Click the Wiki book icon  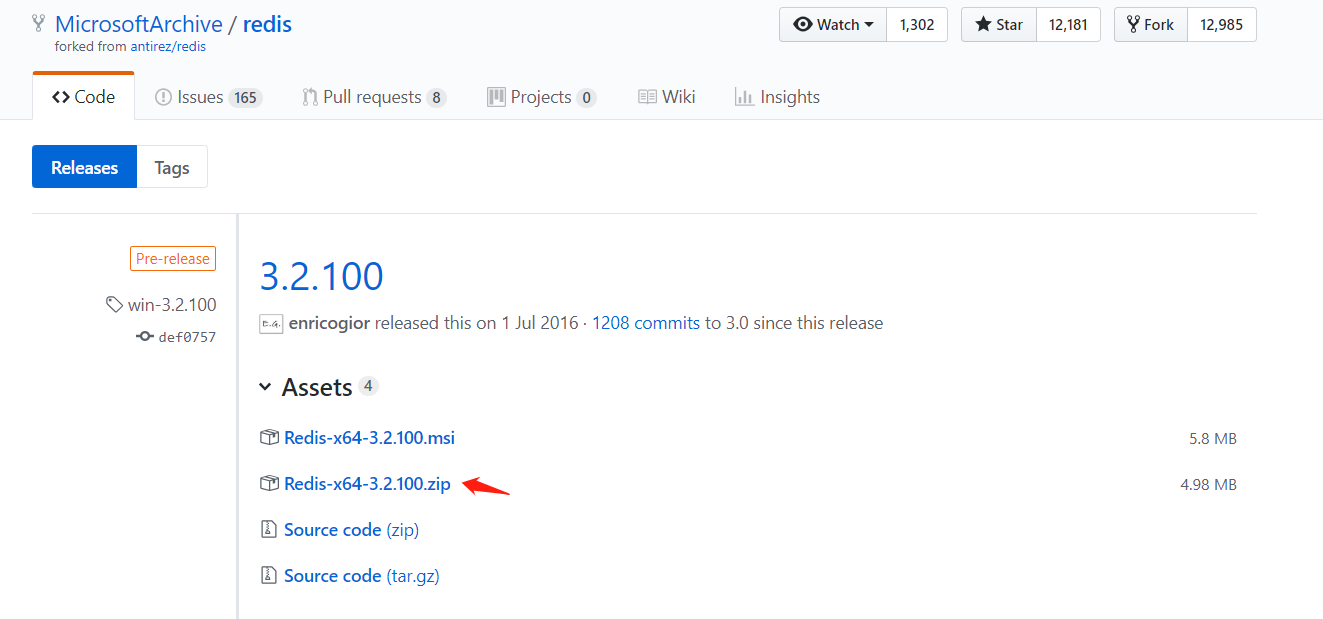[647, 97]
